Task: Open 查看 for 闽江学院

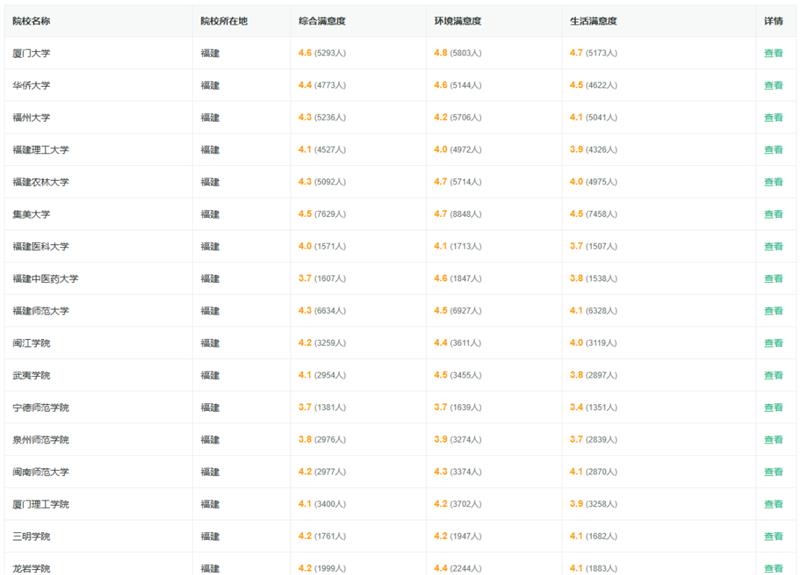Action: (x=773, y=343)
